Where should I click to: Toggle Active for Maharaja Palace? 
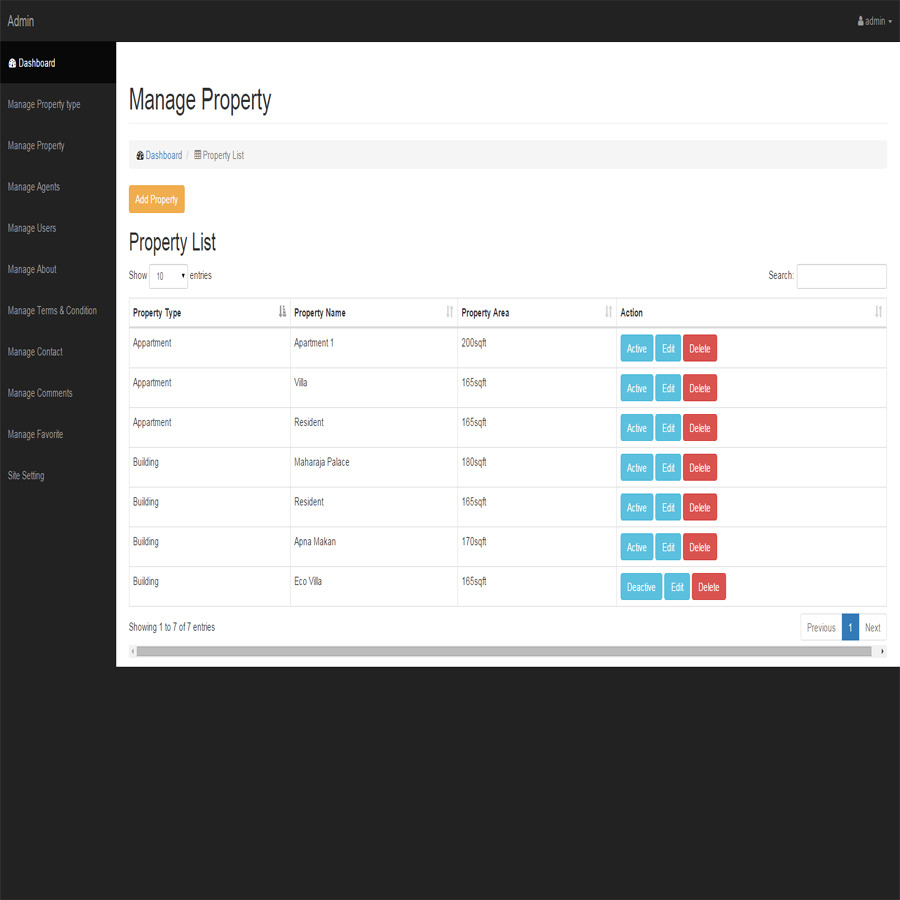pyautogui.click(x=637, y=468)
